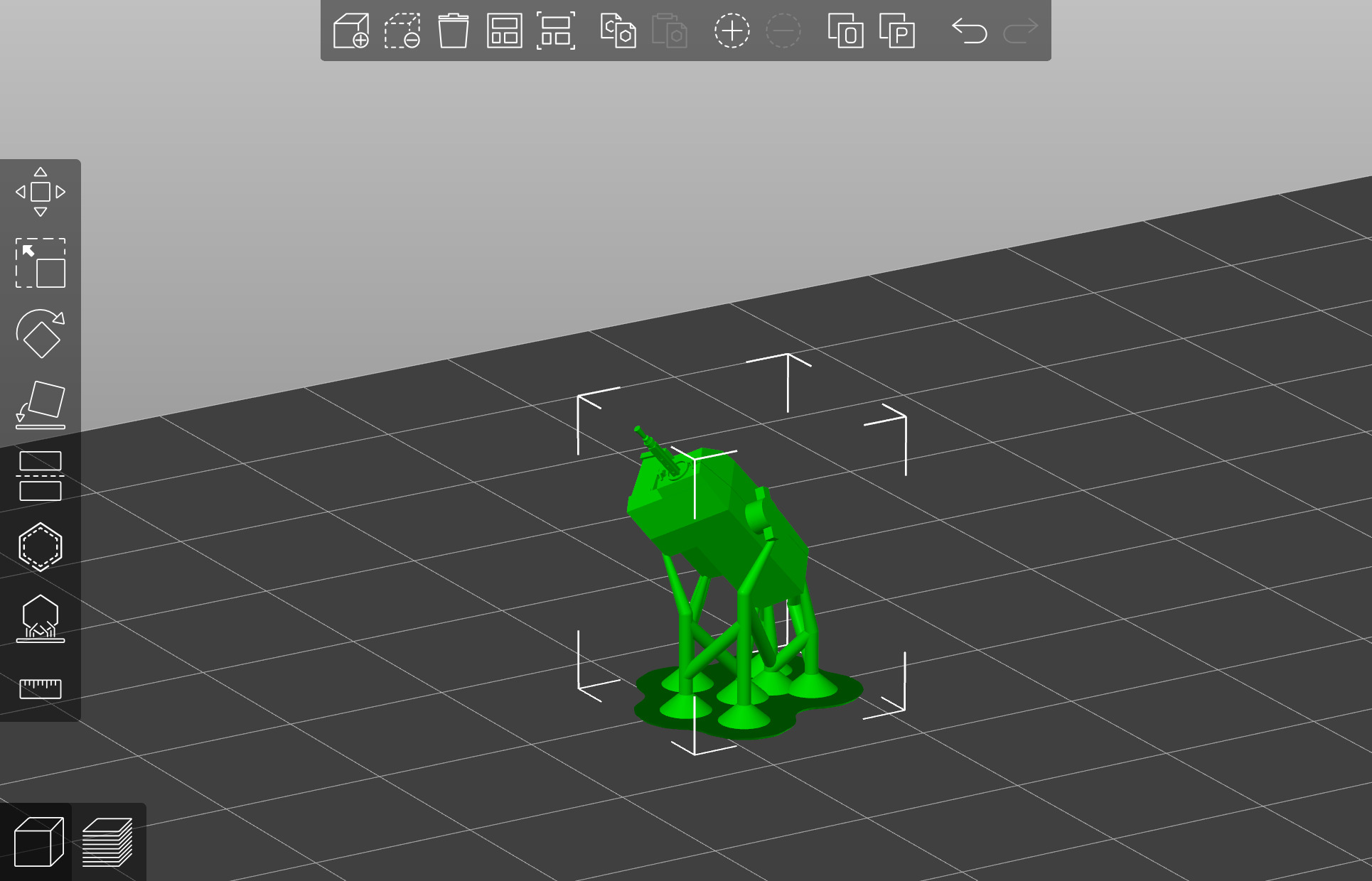
Task: Select the Cut tool
Action: [x=41, y=476]
